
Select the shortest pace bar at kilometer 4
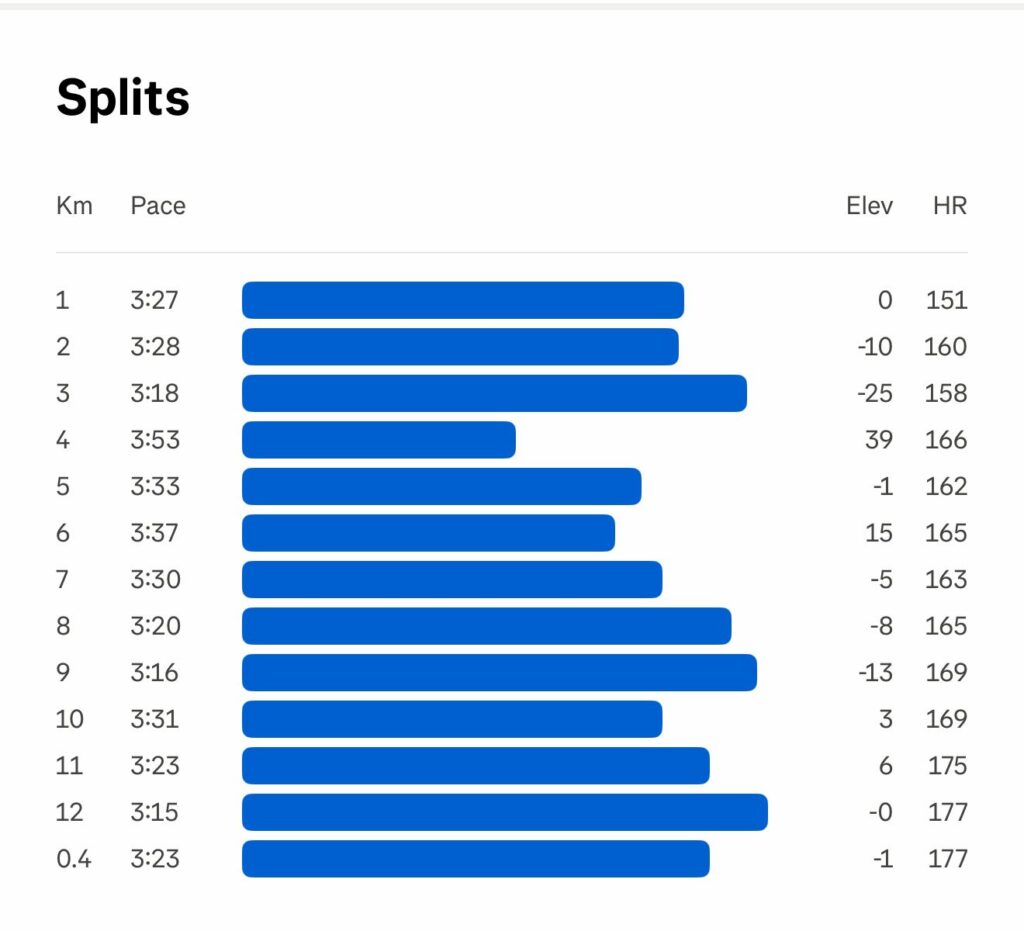pos(378,440)
